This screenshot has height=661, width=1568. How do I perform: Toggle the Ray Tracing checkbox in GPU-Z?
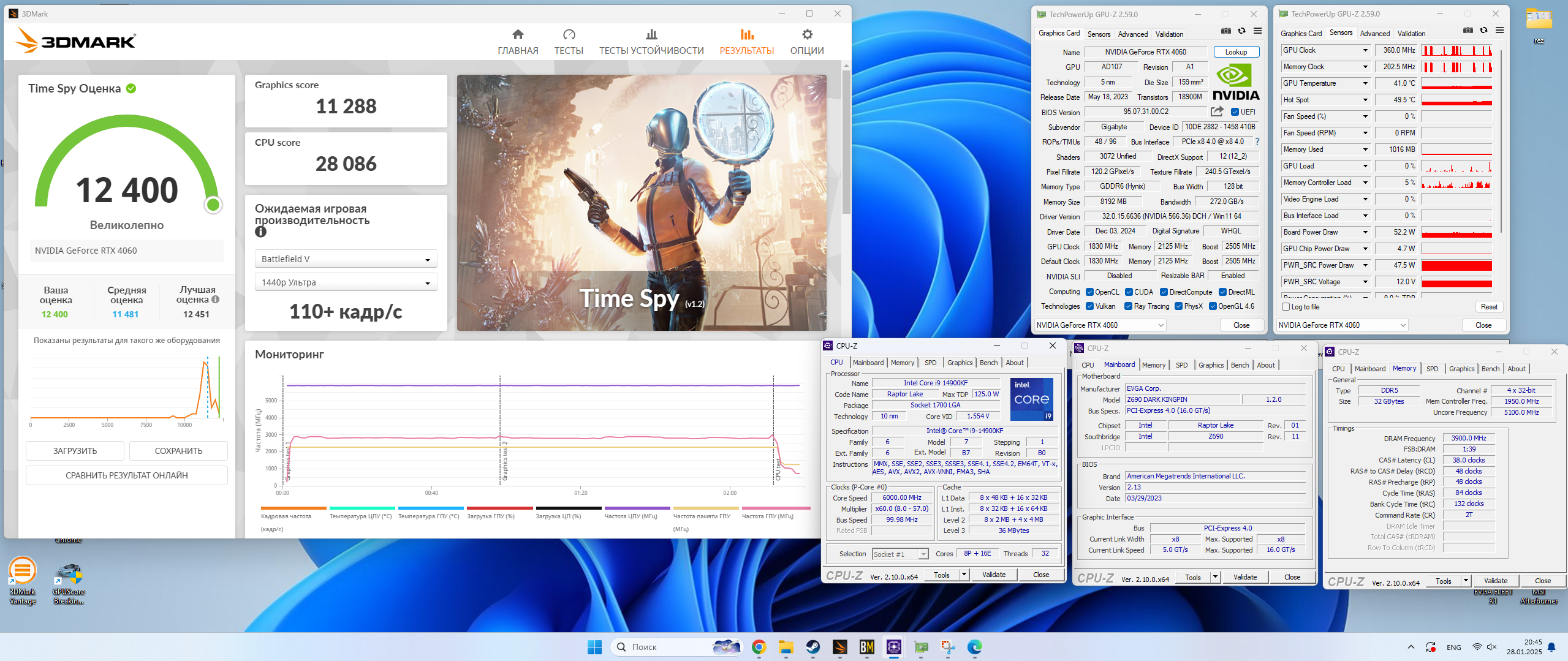[1129, 306]
